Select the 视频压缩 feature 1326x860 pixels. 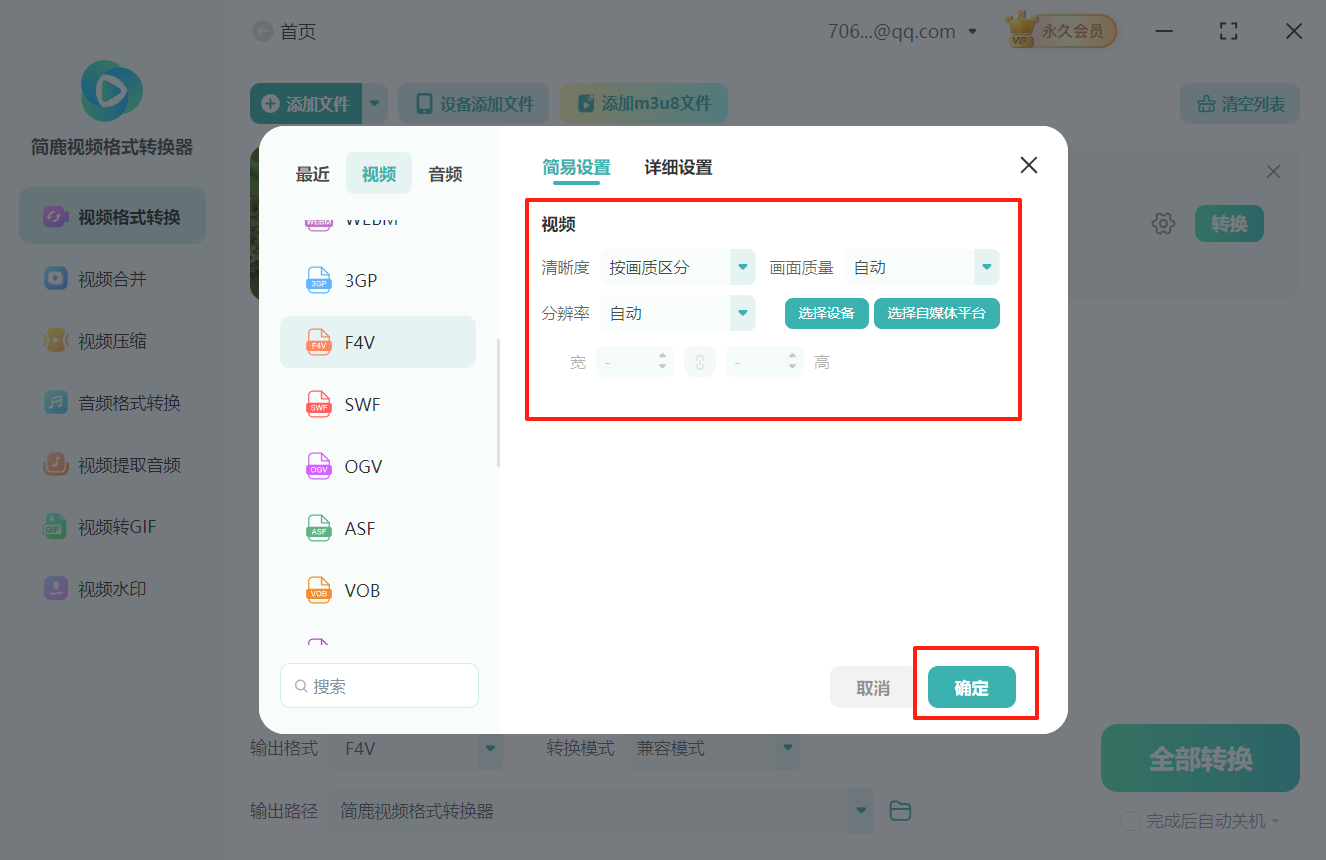111,340
